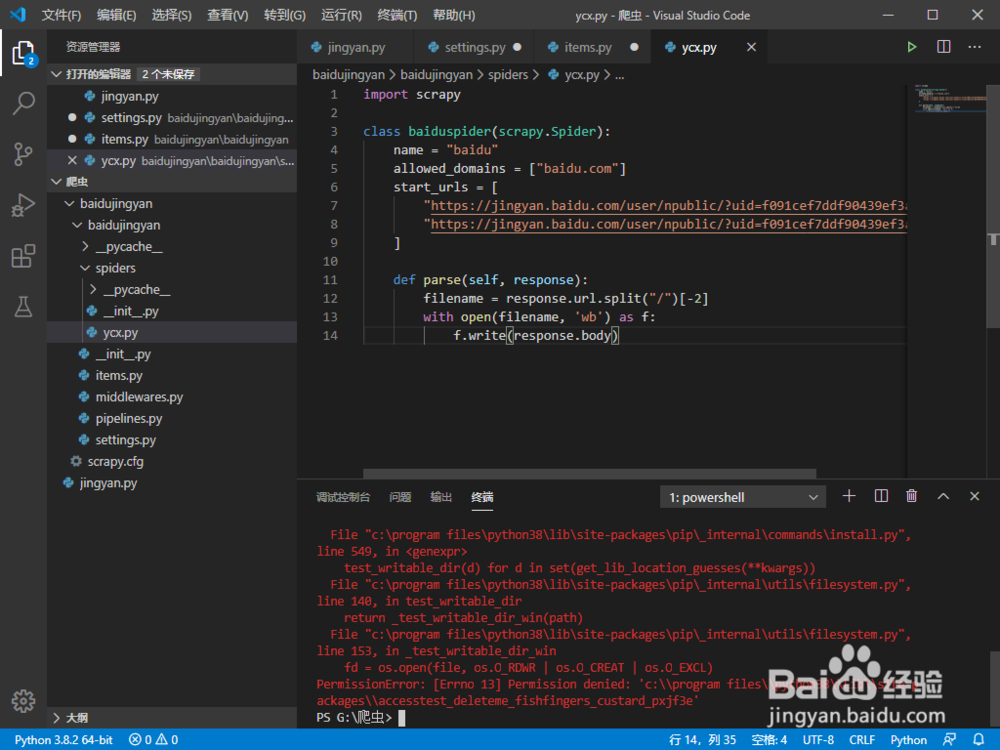The width and height of the screenshot is (1000, 750).
Task: Open editor More Actions ellipsis
Action: tap(974, 47)
